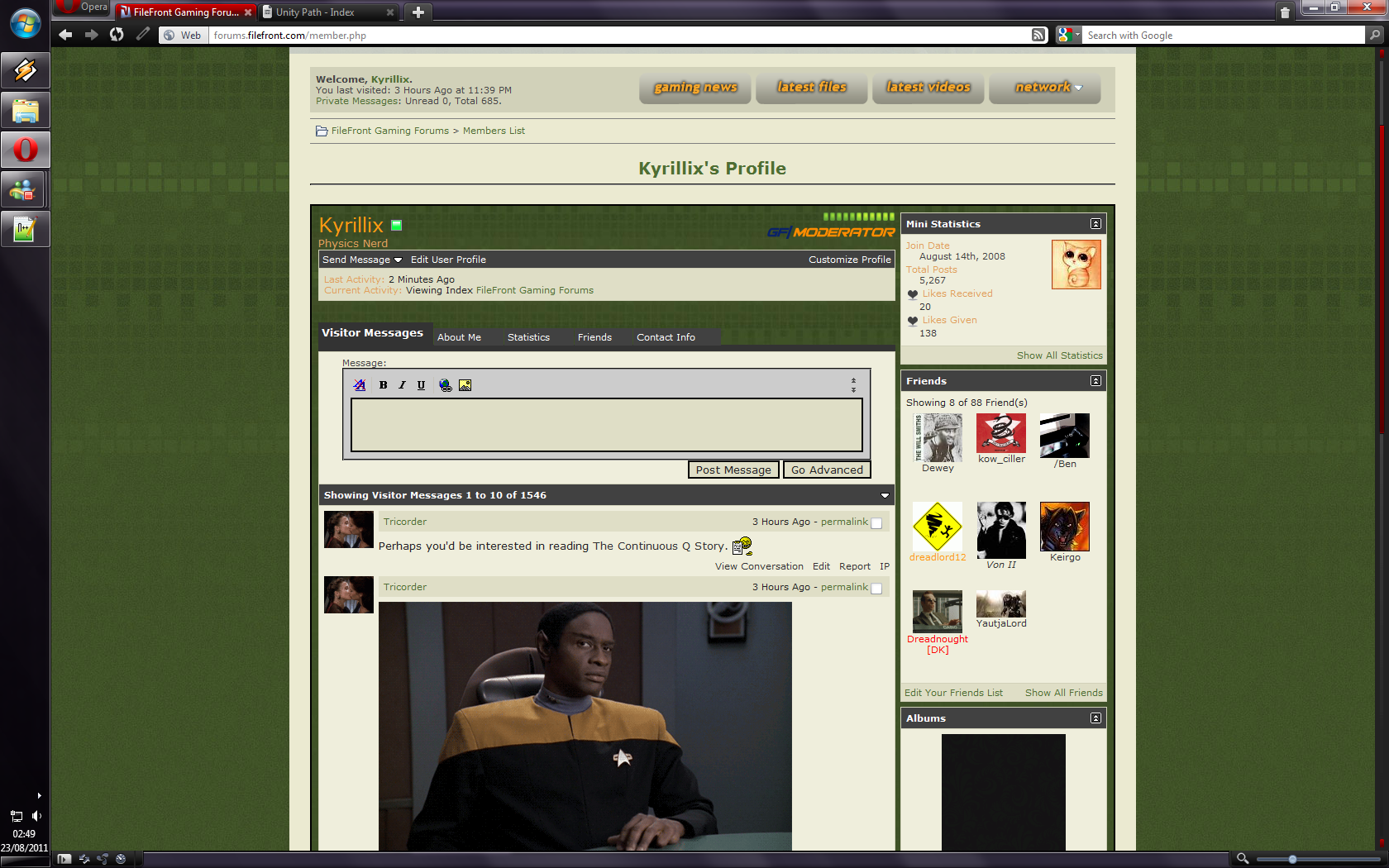Open the Members List breadcrumb link

(494, 131)
